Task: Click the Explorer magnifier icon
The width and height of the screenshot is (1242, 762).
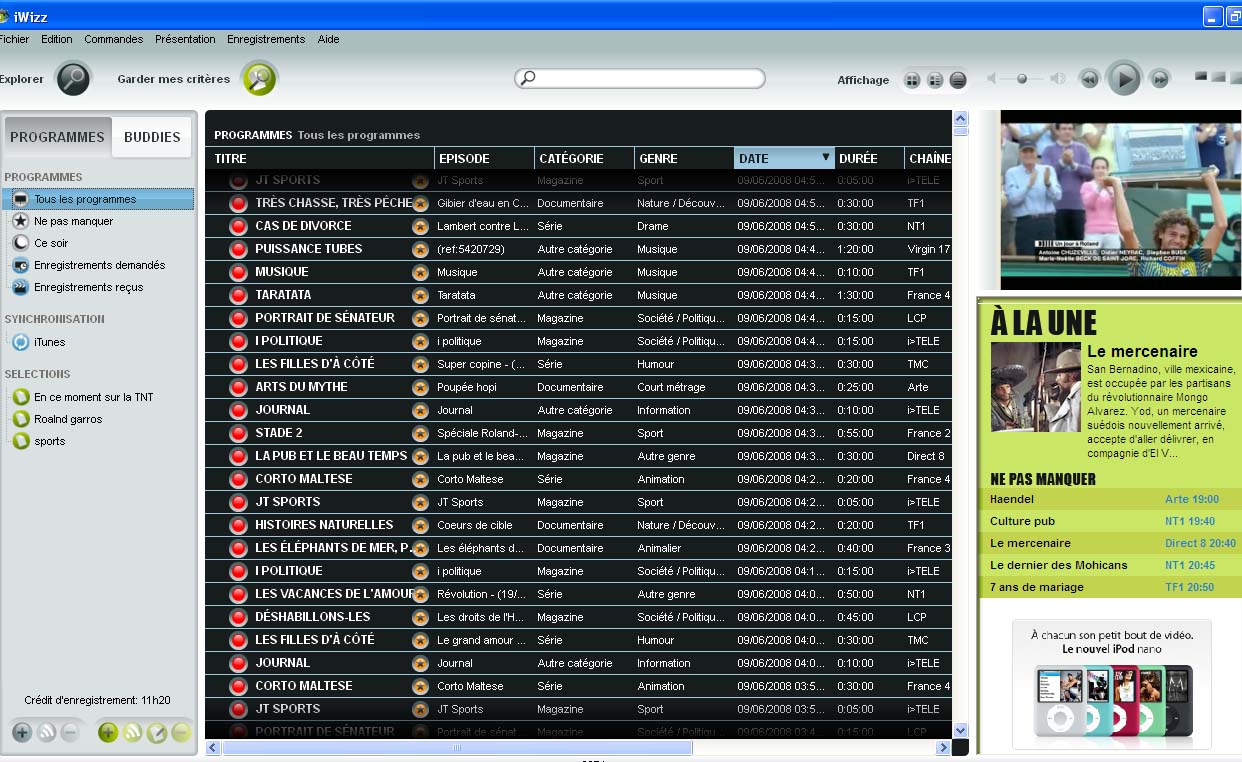Action: coord(73,79)
